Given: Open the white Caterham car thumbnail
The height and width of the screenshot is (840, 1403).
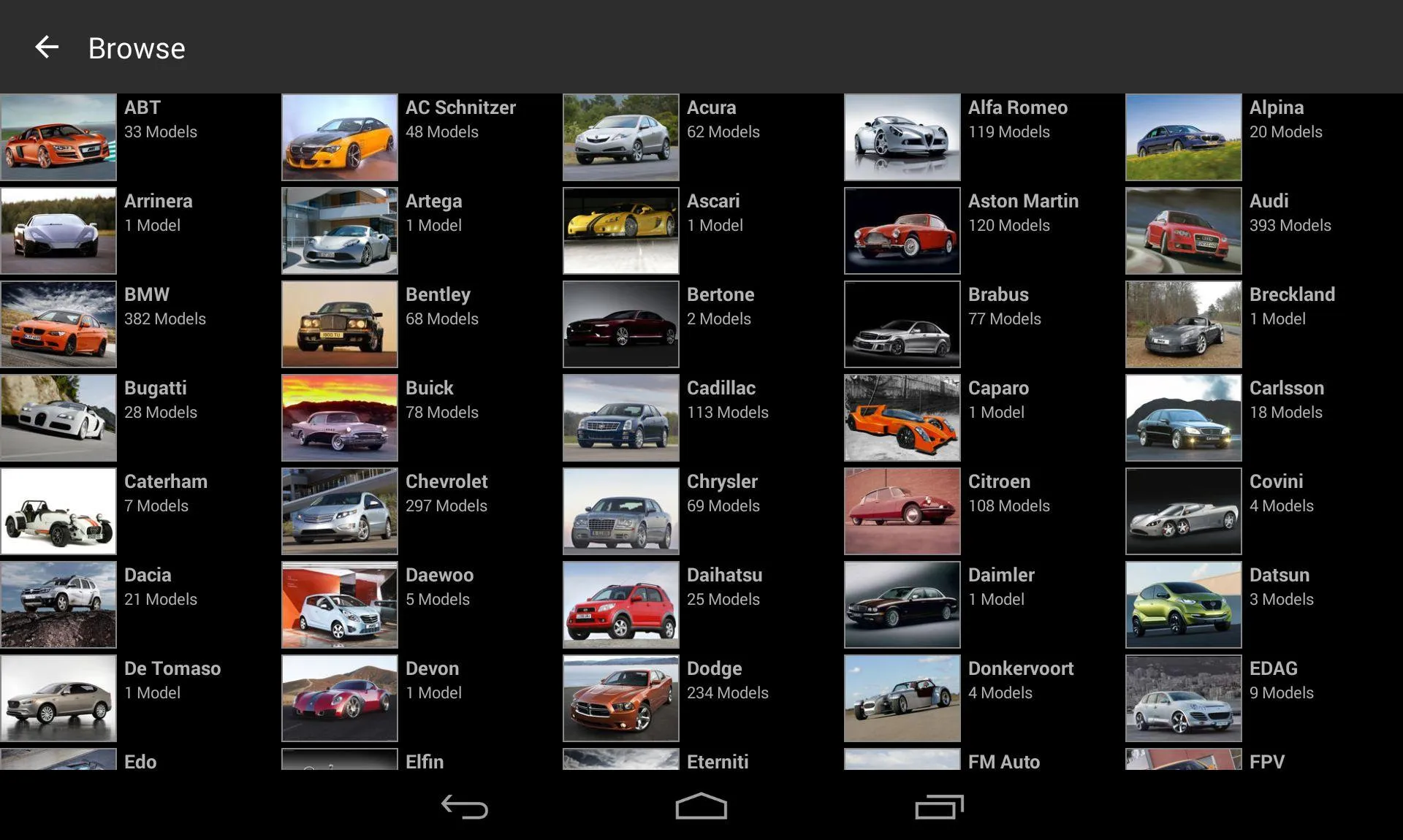Looking at the screenshot, I should [x=58, y=511].
